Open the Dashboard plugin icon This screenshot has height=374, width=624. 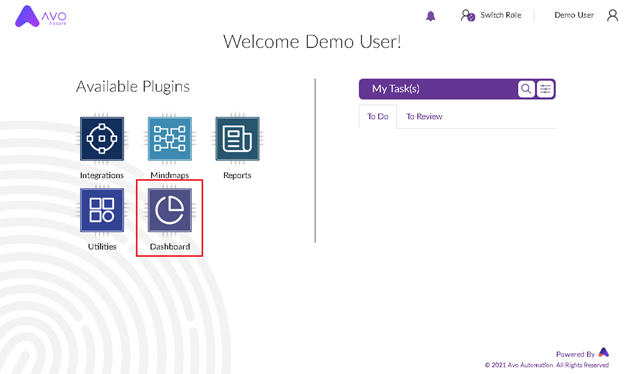170,210
